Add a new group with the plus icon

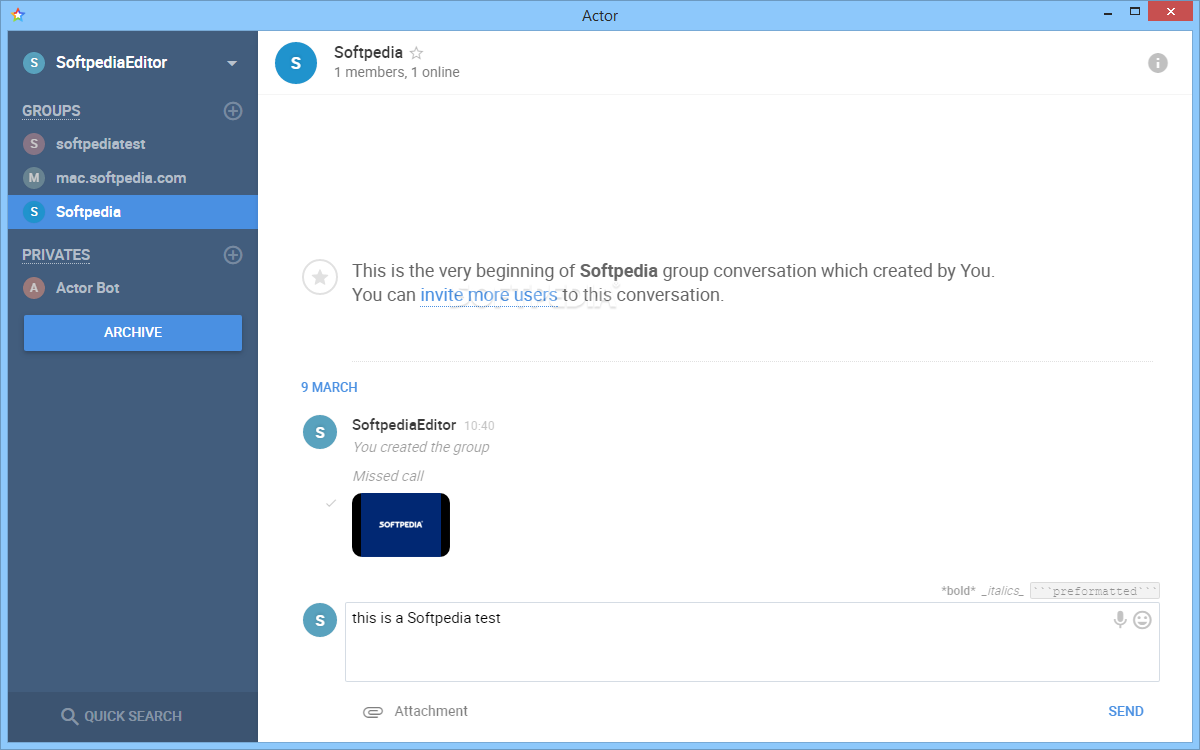coord(233,111)
